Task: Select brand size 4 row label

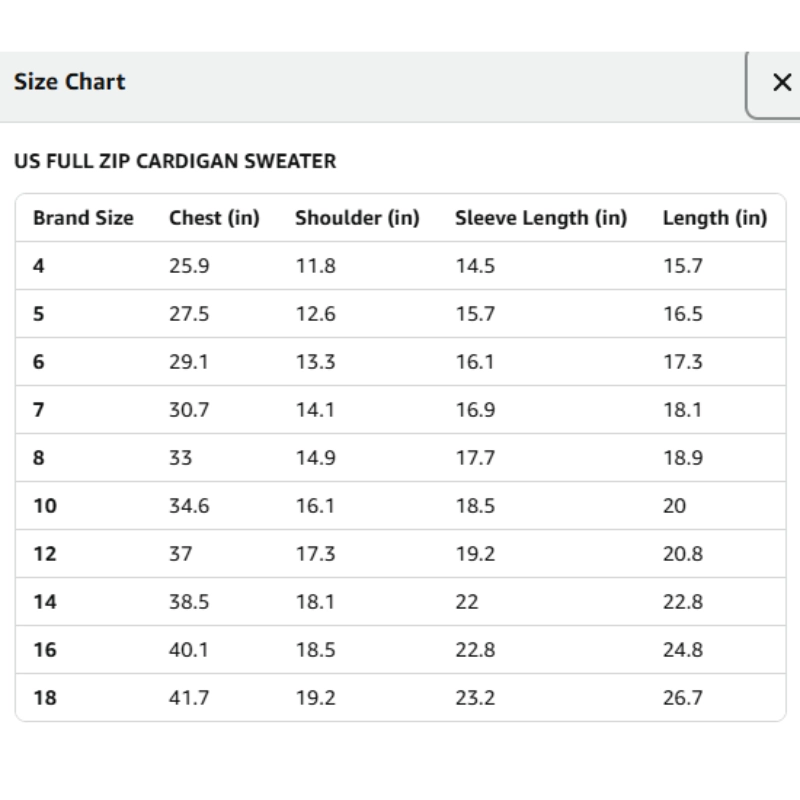Action: pyautogui.click(x=39, y=266)
